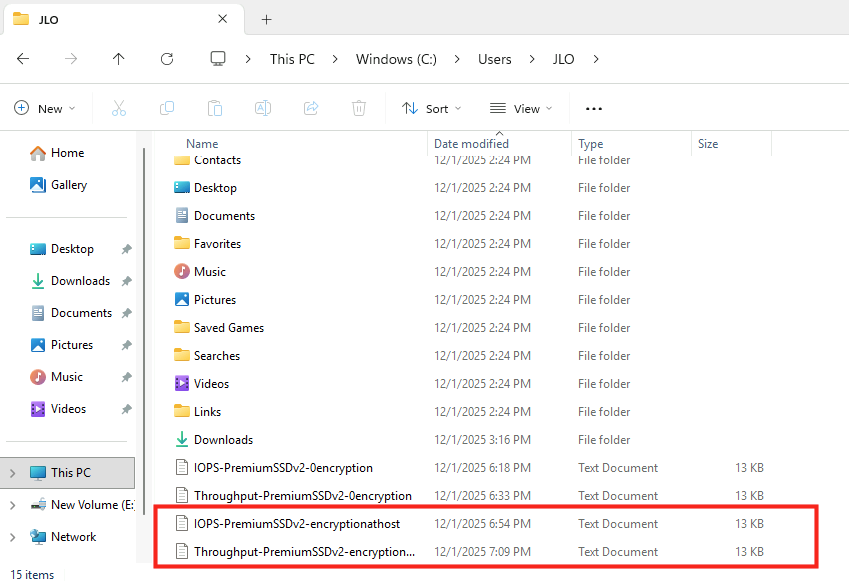Click the Share icon in toolbar
Image resolution: width=849 pixels, height=582 pixels.
click(311, 108)
